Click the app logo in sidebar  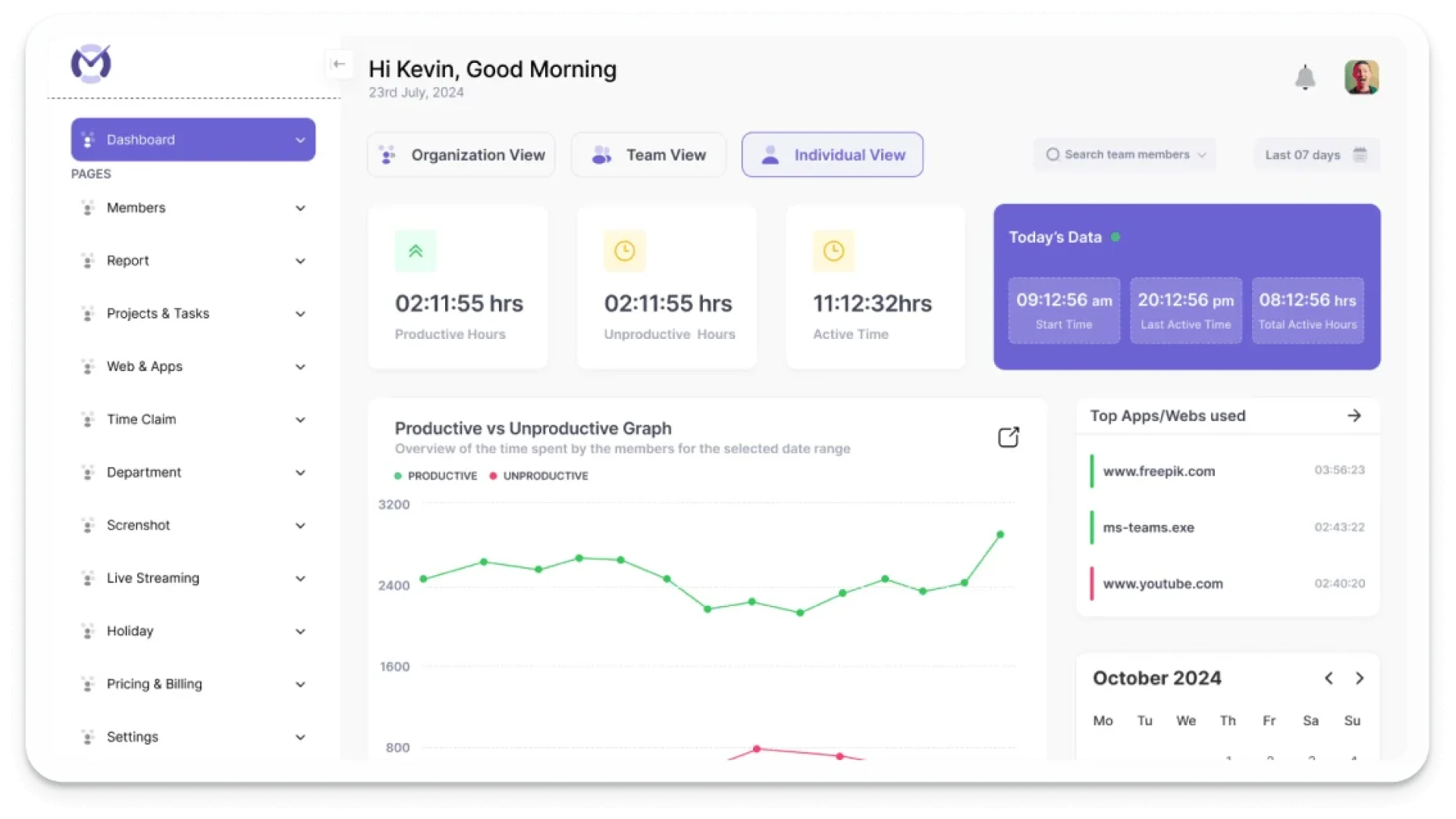(91, 64)
